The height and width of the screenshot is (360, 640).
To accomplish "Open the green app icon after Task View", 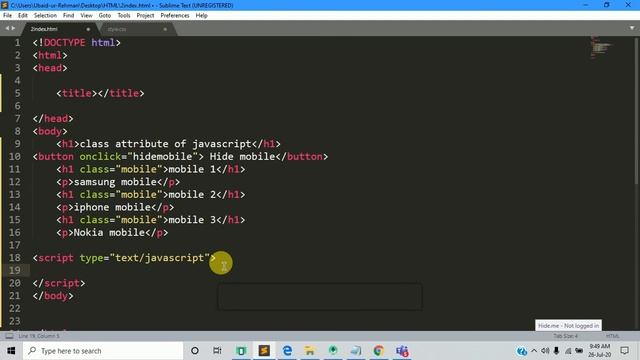I will click(241, 351).
